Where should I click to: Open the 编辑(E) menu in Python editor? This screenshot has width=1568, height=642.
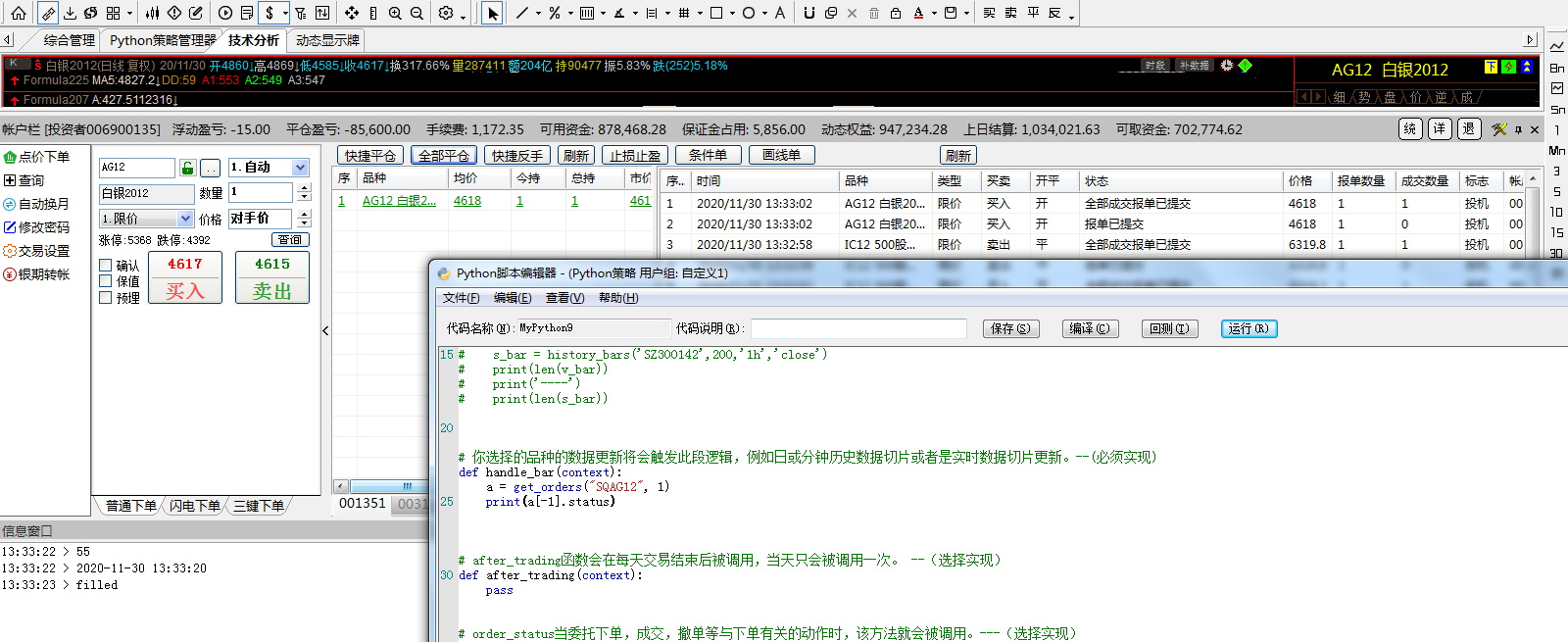coord(513,298)
